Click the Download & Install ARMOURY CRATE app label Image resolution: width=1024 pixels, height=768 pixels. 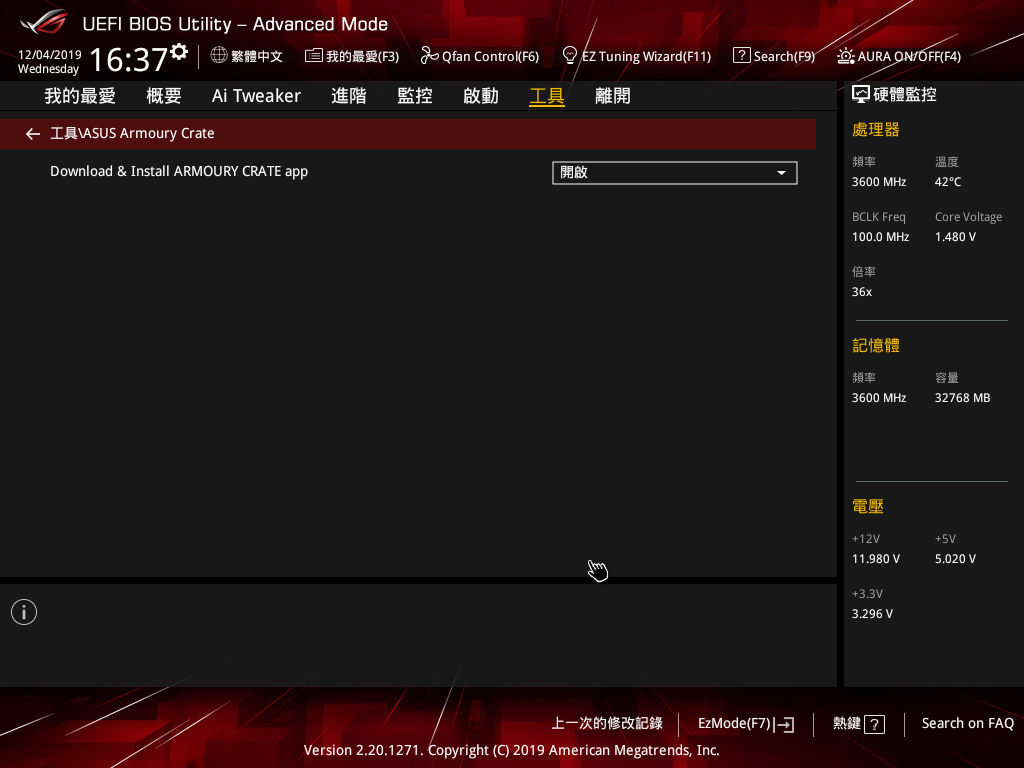pos(179,171)
